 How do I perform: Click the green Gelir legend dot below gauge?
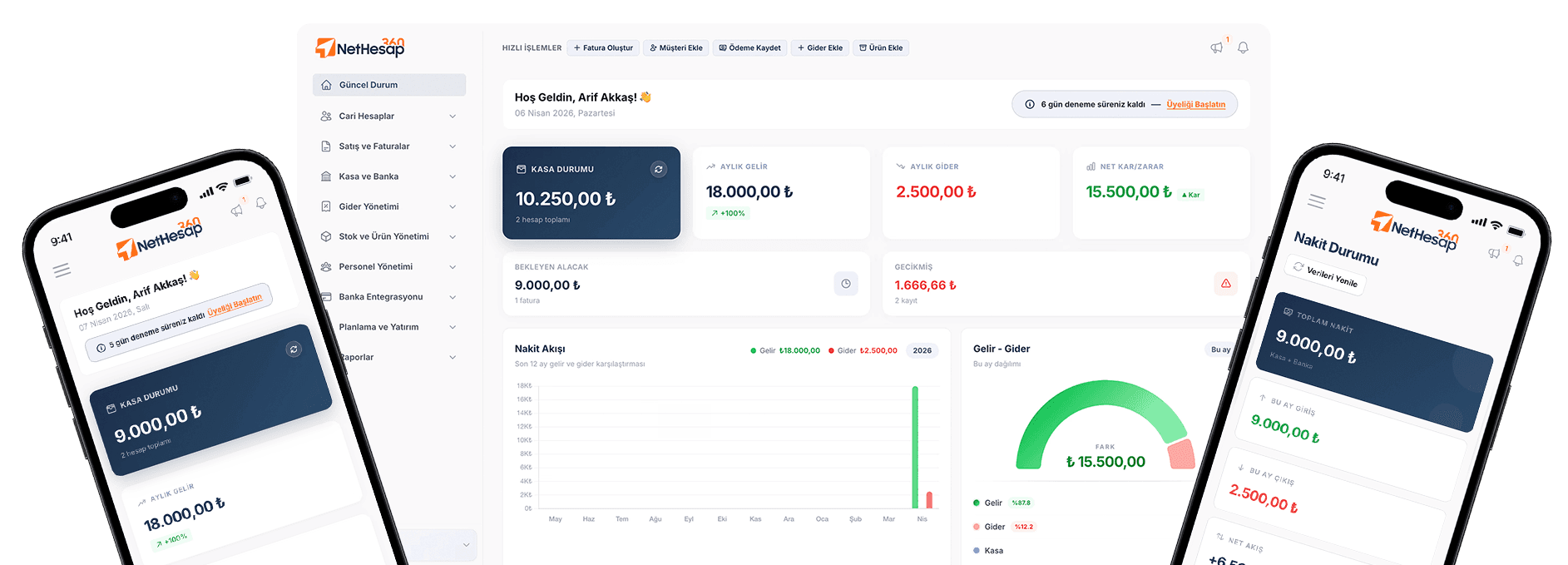(977, 503)
